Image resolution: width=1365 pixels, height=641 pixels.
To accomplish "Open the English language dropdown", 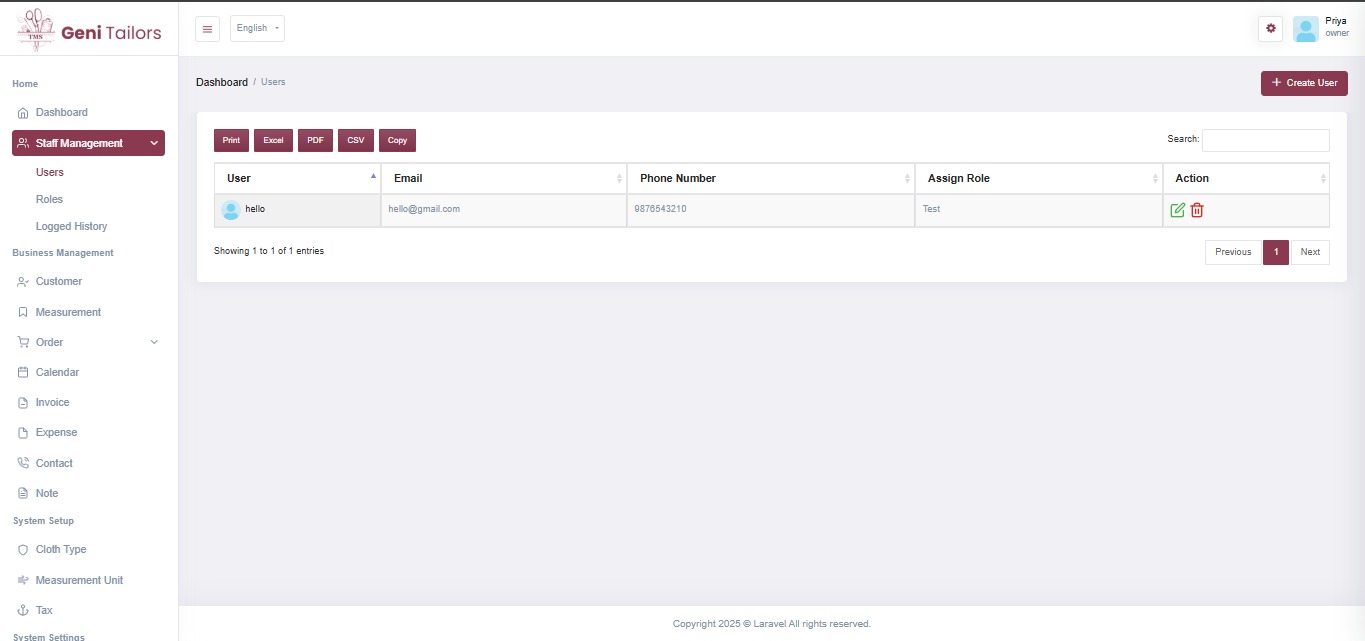I will [x=257, y=28].
